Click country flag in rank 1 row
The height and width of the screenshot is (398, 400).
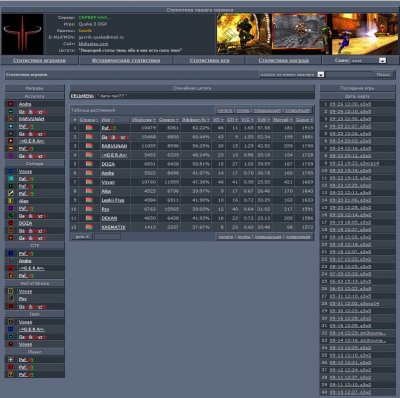(89, 128)
